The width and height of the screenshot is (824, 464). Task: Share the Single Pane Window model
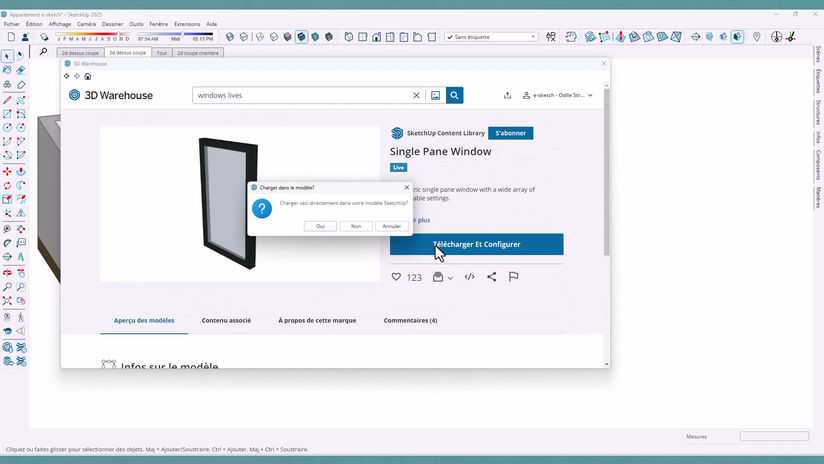pyautogui.click(x=491, y=277)
